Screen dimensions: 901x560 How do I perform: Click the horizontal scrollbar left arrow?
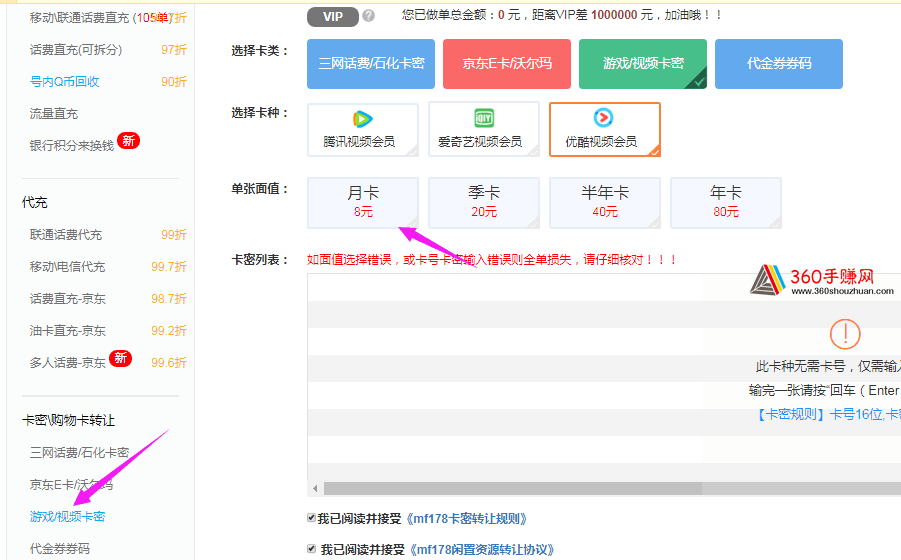pos(315,488)
